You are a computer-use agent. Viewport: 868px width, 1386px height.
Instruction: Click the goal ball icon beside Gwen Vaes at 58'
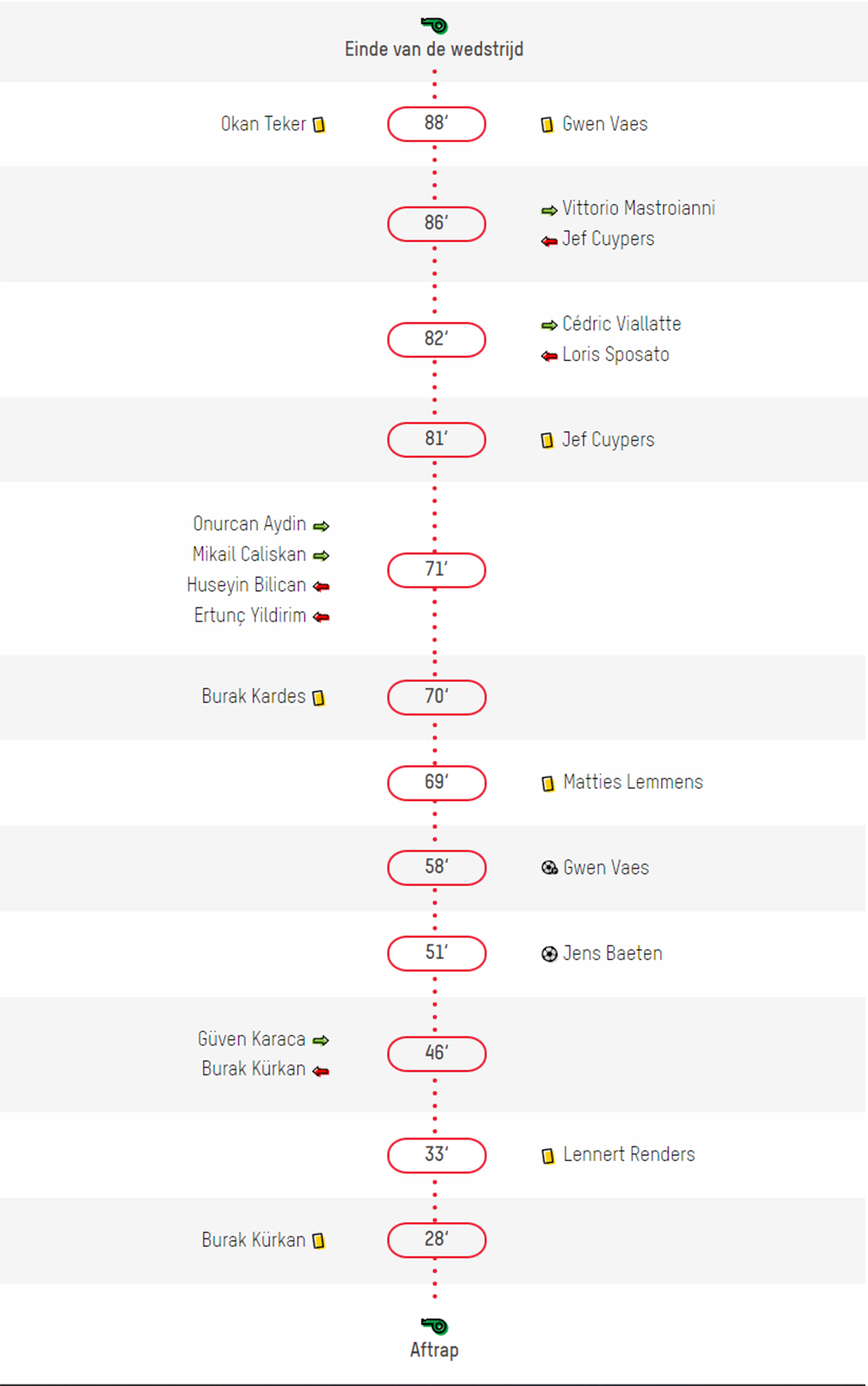[x=549, y=868]
